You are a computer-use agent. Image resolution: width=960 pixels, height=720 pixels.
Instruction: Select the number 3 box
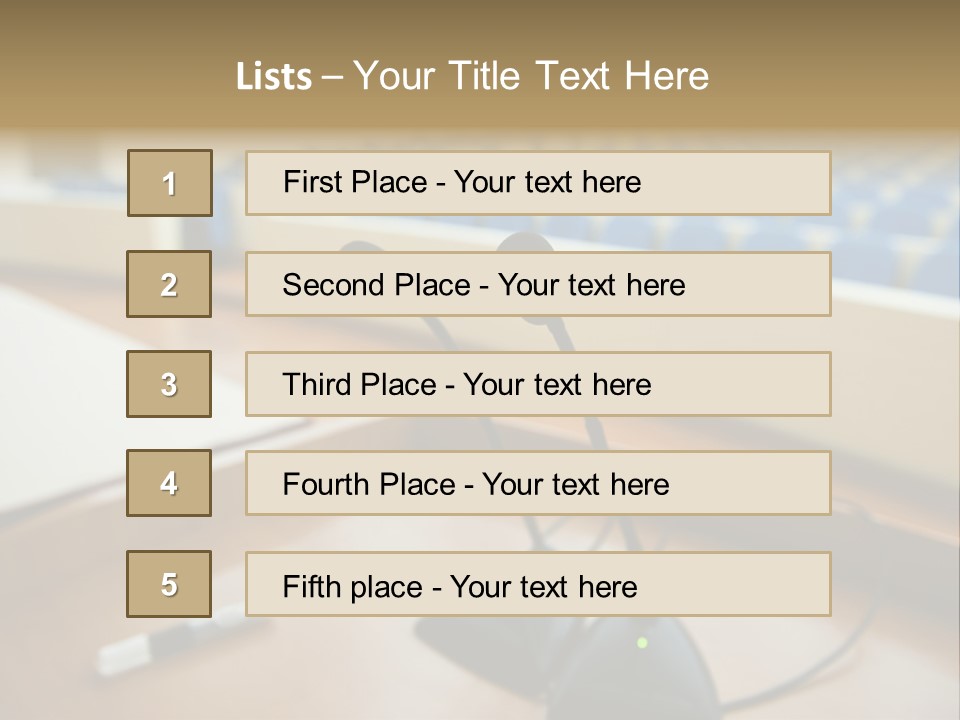point(169,384)
